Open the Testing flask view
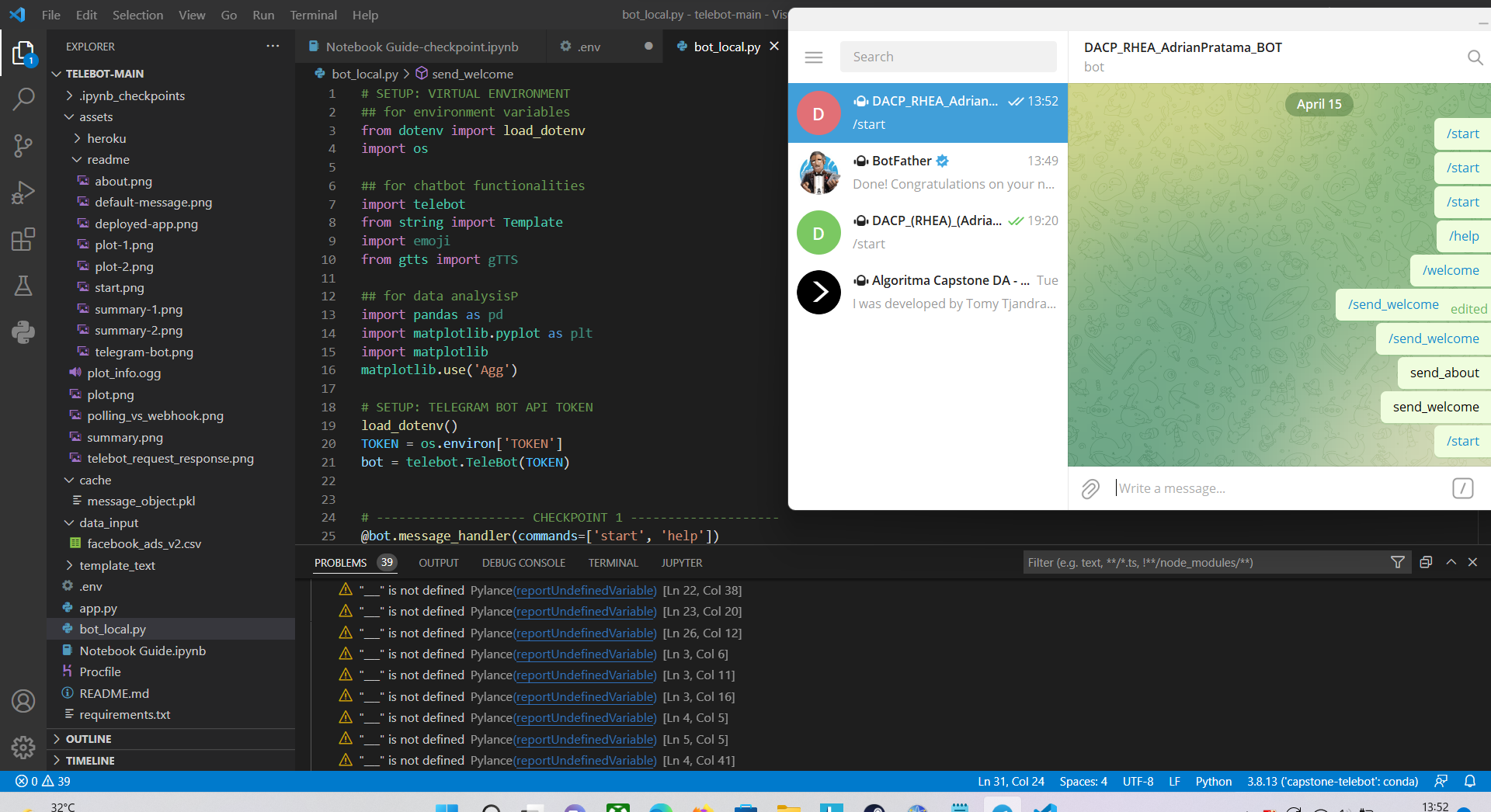The image size is (1491, 812). pyautogui.click(x=23, y=286)
